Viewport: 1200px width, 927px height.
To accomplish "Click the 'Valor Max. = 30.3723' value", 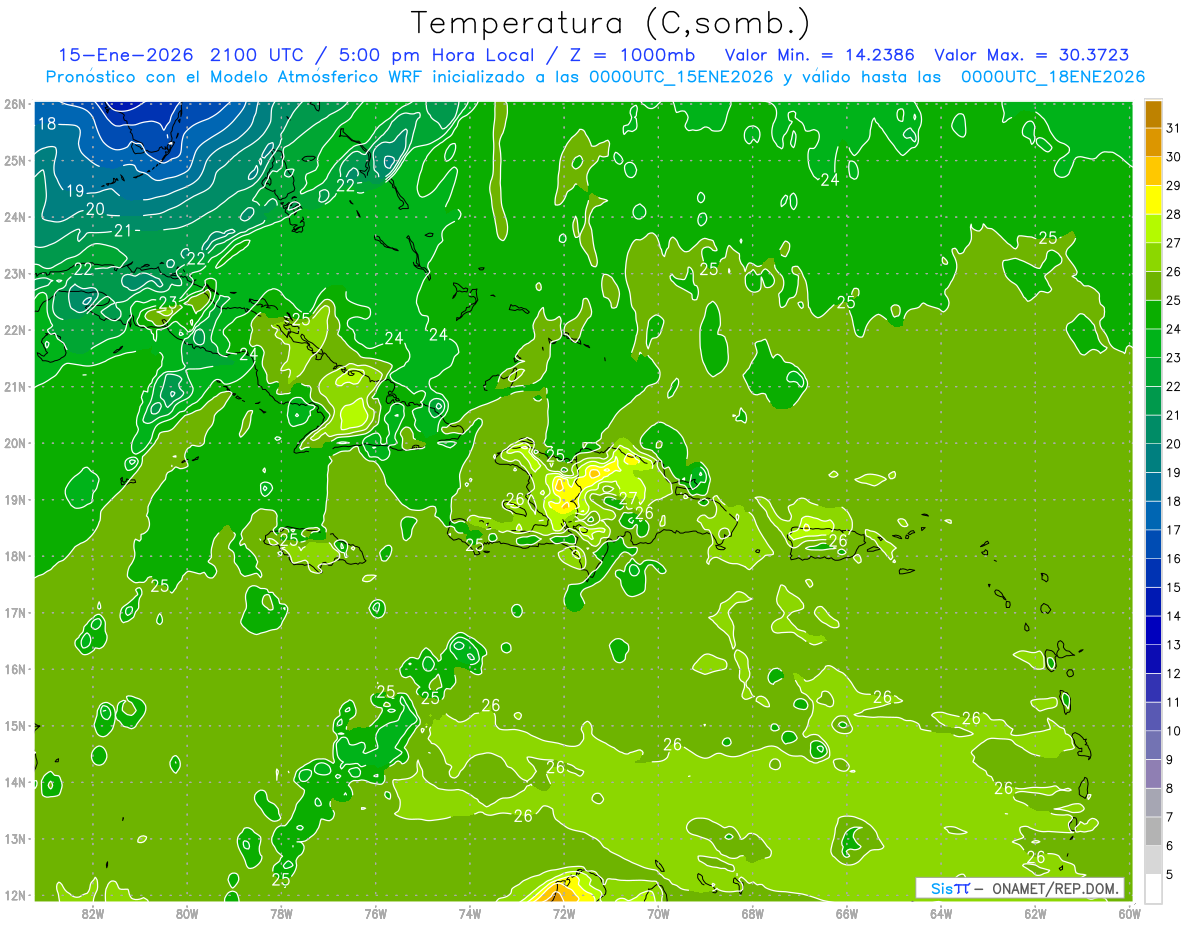I will [x=1034, y=55].
